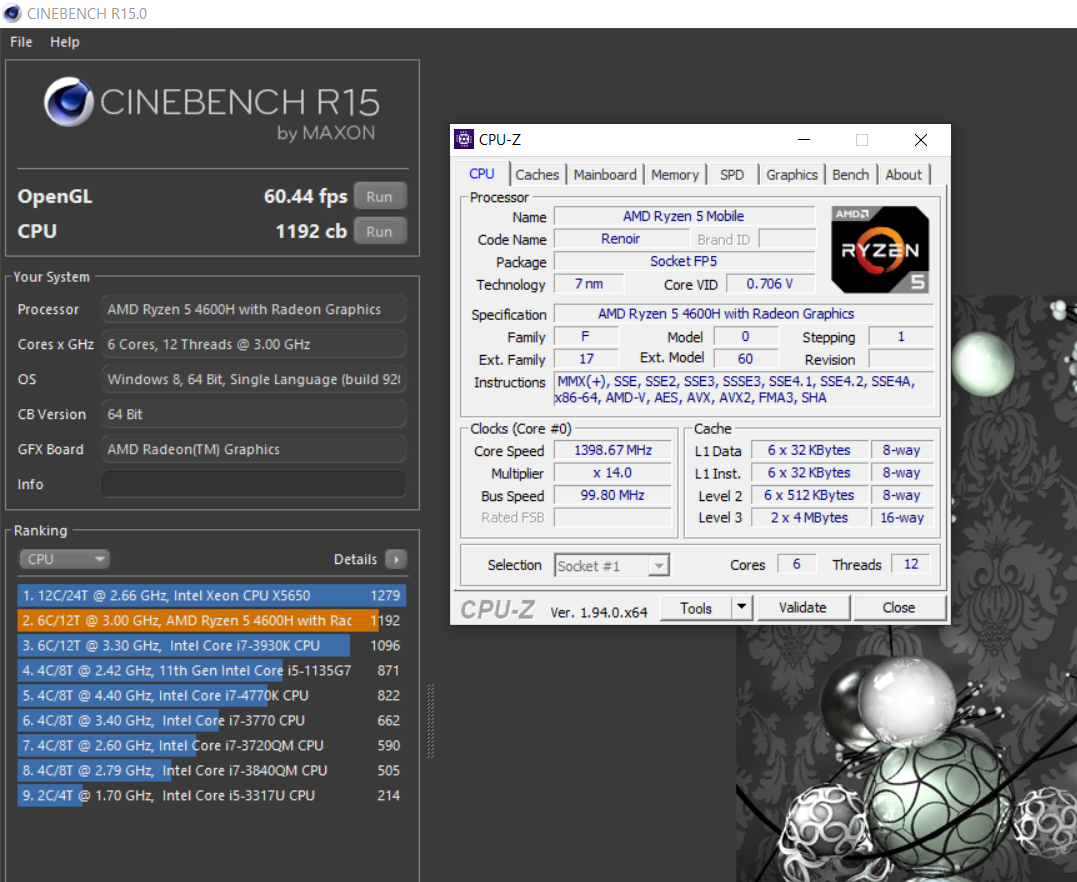Click the rendered spheres scene image

pyautogui.click(x=906, y=753)
